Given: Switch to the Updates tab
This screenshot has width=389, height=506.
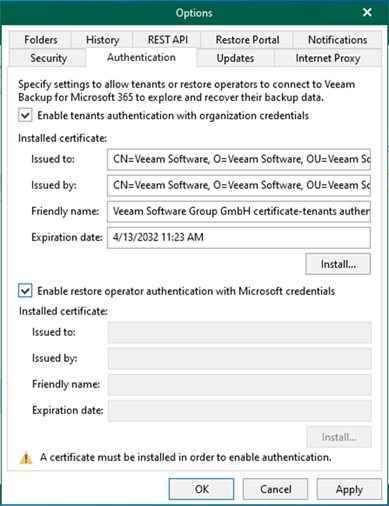Looking at the screenshot, I should [235, 58].
